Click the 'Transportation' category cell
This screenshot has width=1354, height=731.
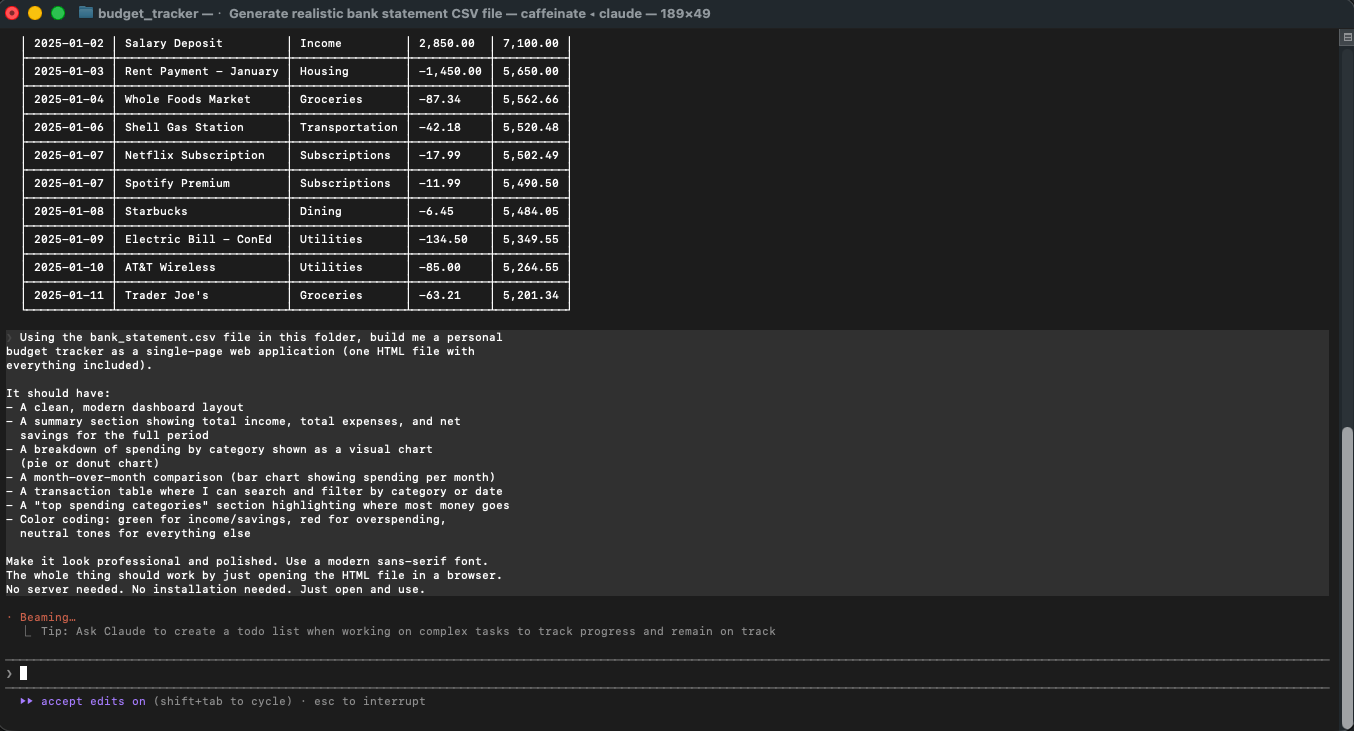349,127
